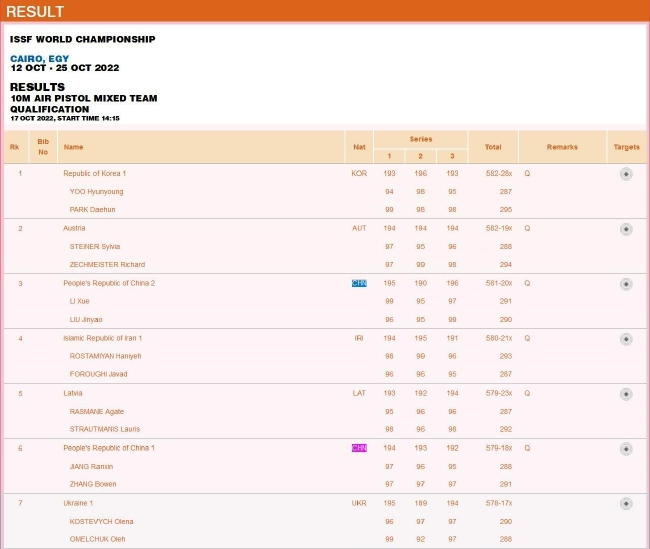
Task: Open targets icon for Ukraine 1 row
Action: [626, 504]
